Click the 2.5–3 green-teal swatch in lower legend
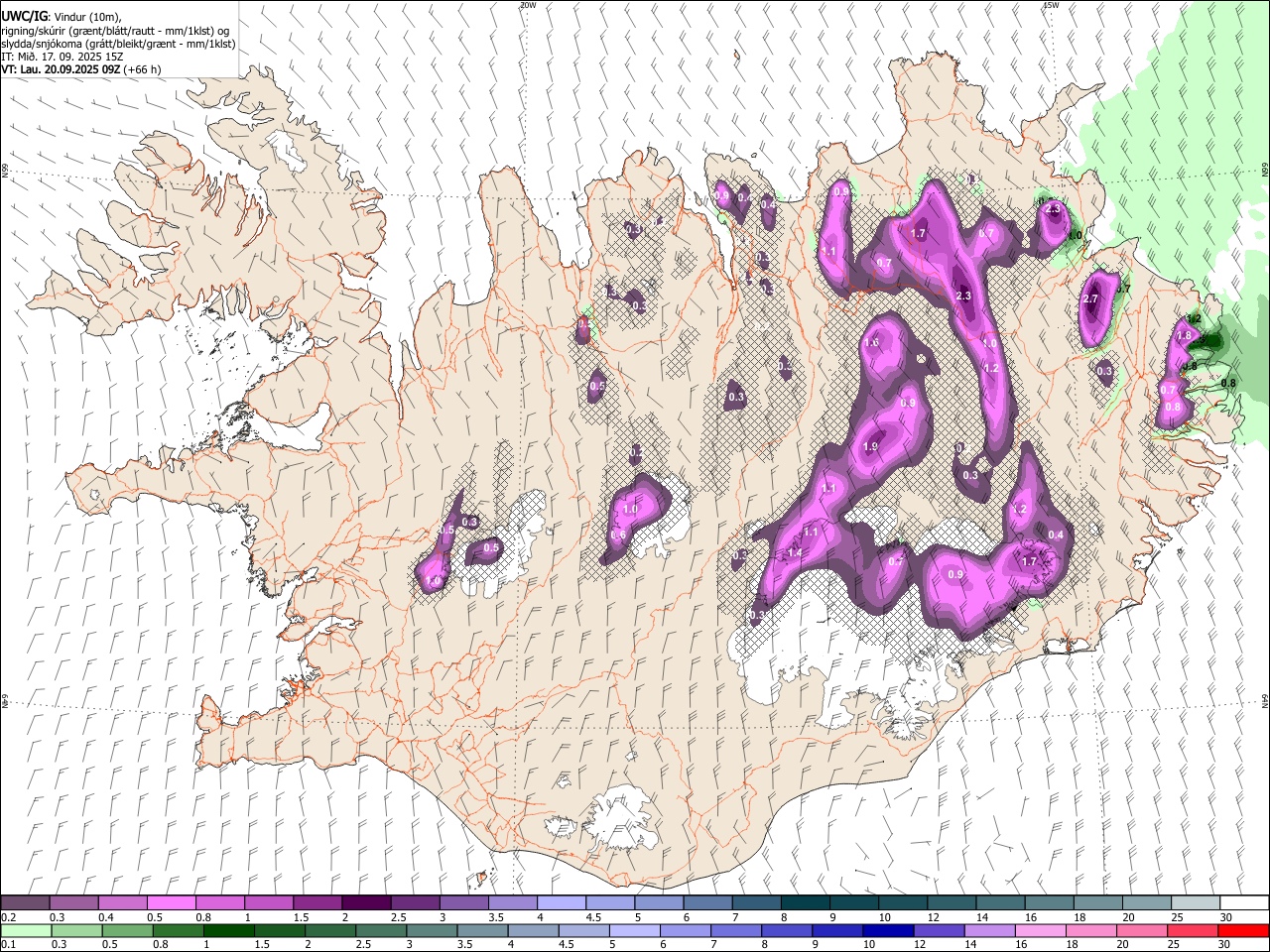Viewport: 1270px width, 952px height. [x=380, y=931]
